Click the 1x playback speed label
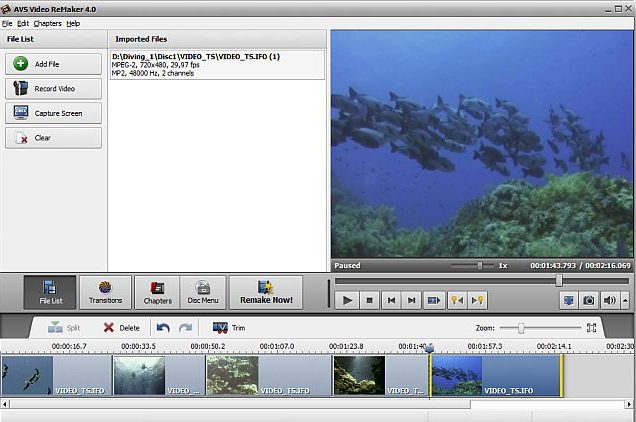 503,265
